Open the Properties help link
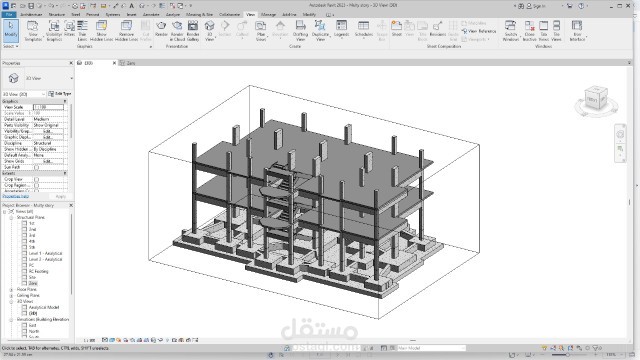640x360 pixels. click(16, 196)
